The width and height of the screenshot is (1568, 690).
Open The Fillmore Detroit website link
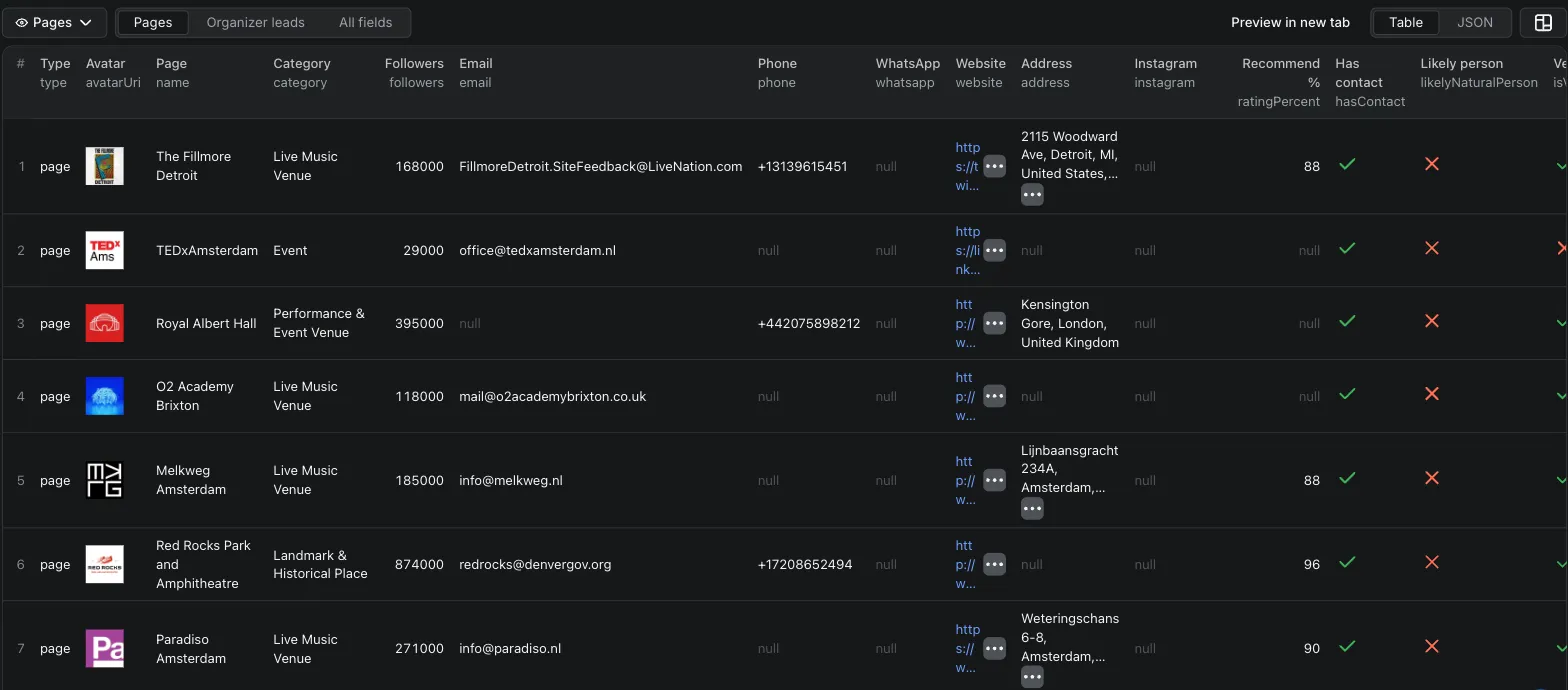967,166
